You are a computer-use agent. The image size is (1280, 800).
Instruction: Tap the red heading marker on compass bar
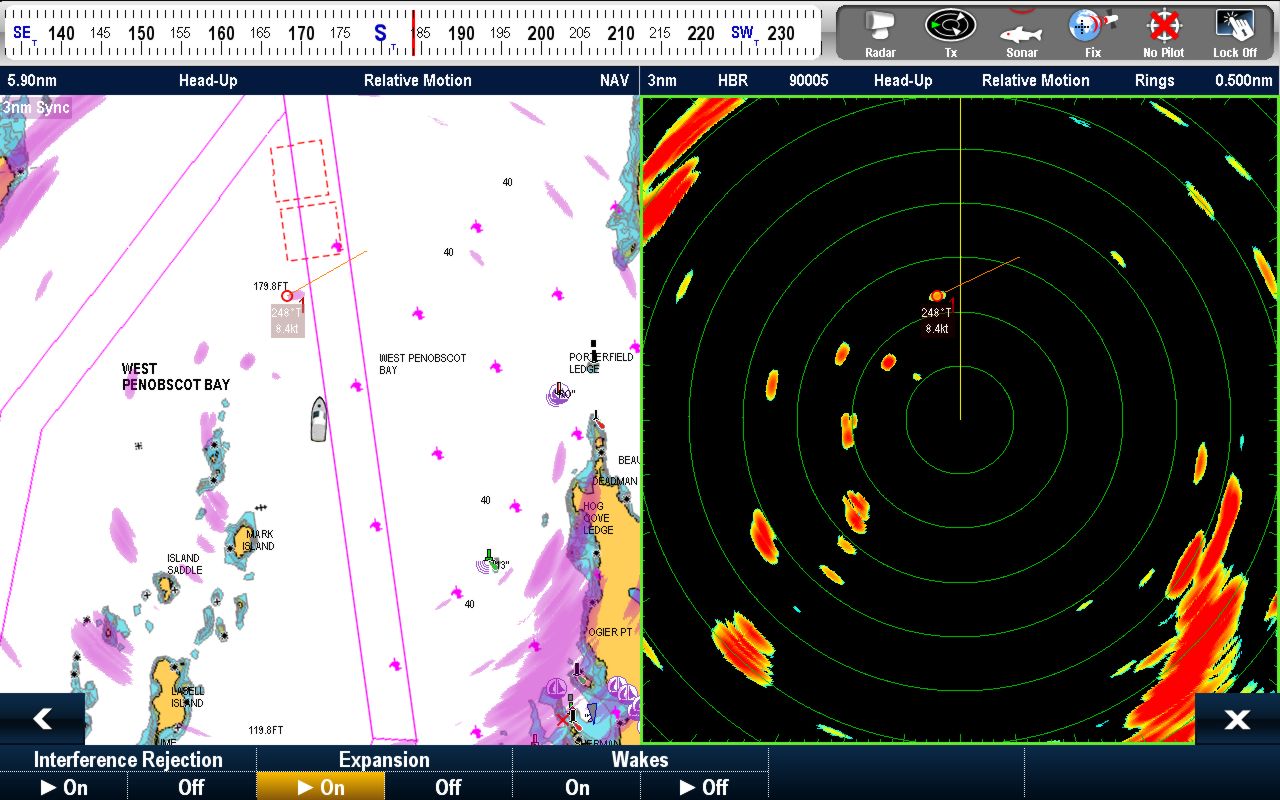pyautogui.click(x=413, y=33)
